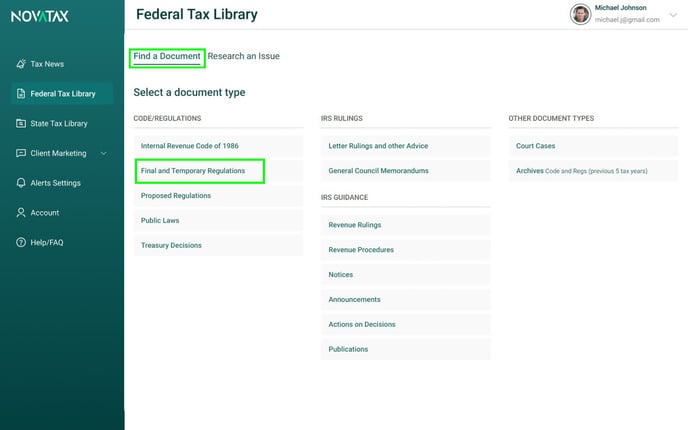Click the Alerts Settings bell icon
This screenshot has height=430, width=688.
(21, 183)
